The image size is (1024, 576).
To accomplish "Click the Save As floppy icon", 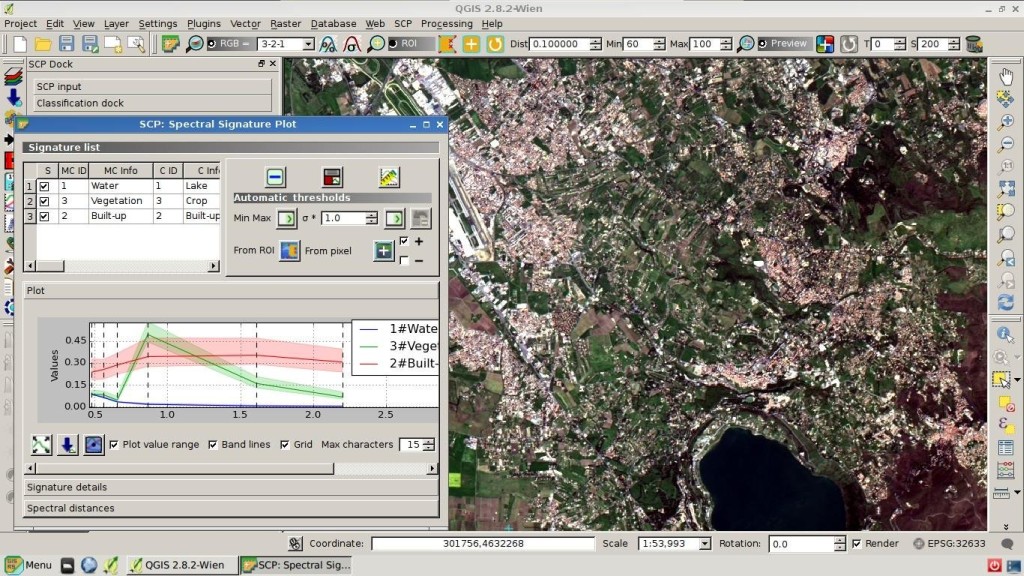I will tap(89, 44).
